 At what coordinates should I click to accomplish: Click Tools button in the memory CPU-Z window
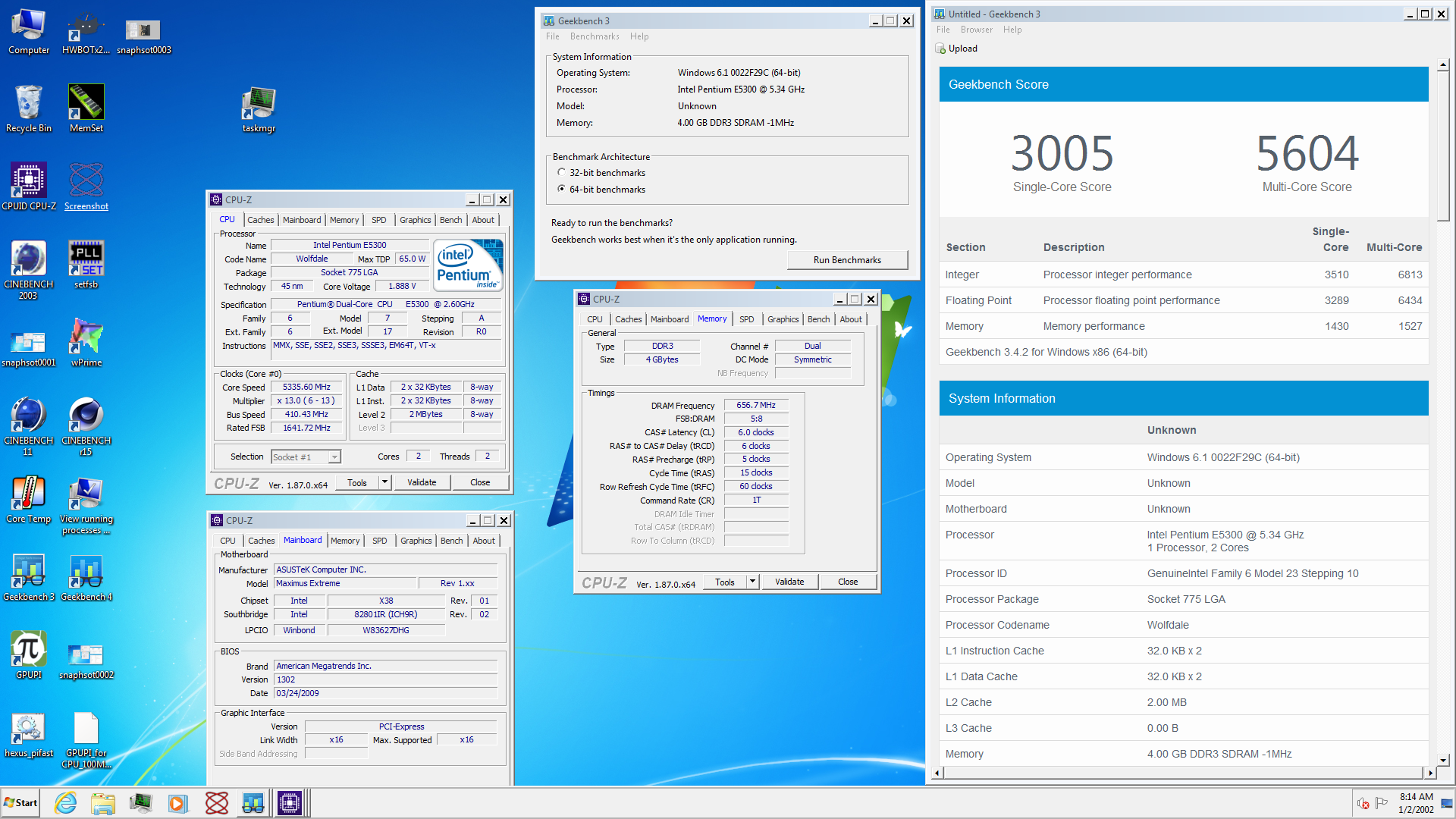pyautogui.click(x=724, y=582)
